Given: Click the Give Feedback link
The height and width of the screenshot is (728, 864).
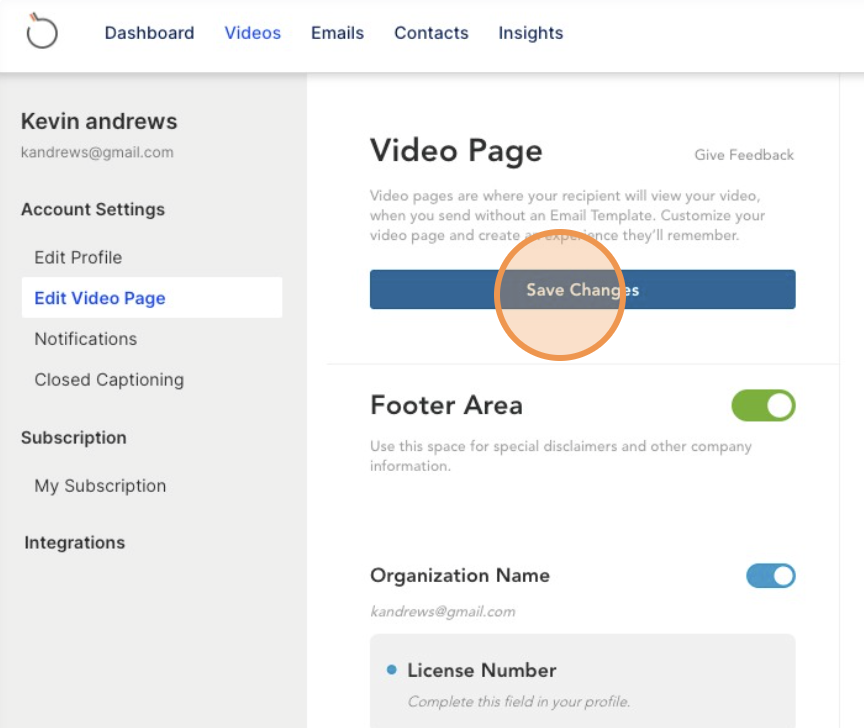Looking at the screenshot, I should point(744,155).
